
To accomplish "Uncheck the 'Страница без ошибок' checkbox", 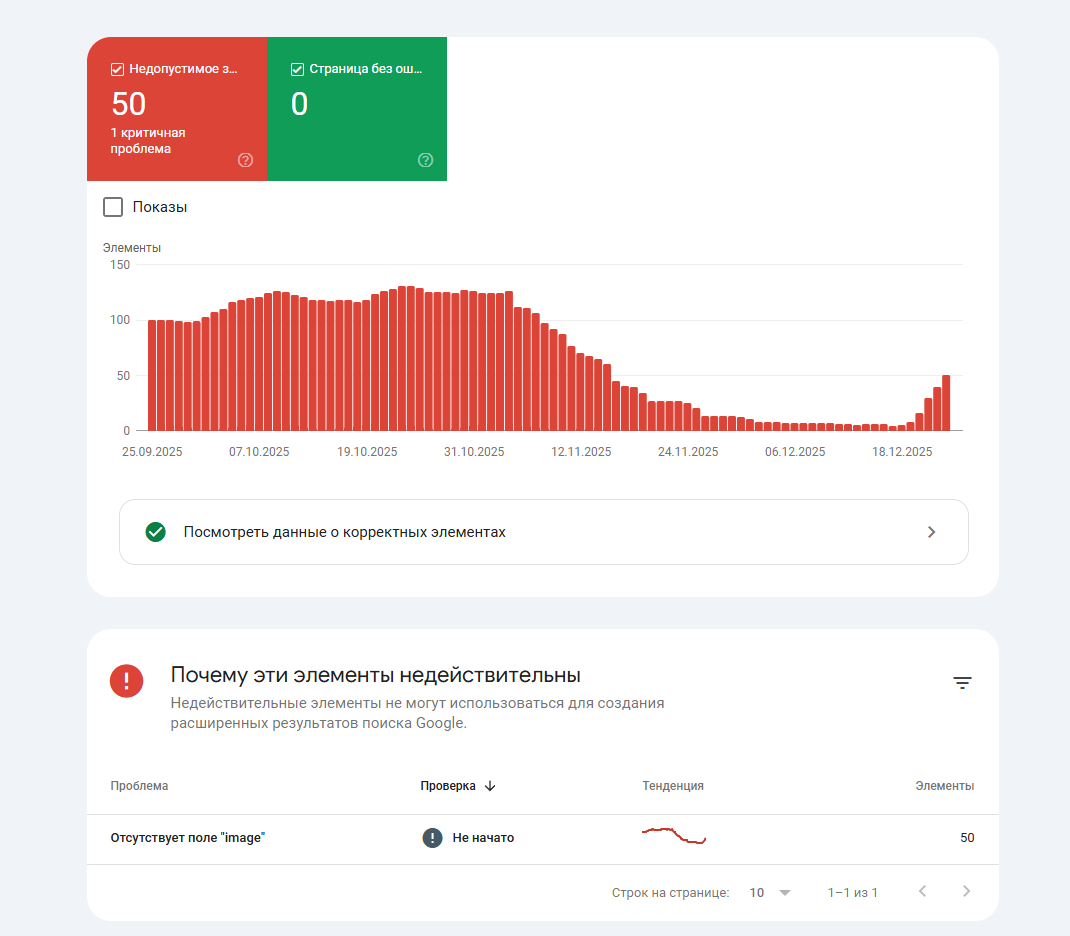I will pyautogui.click(x=297, y=69).
